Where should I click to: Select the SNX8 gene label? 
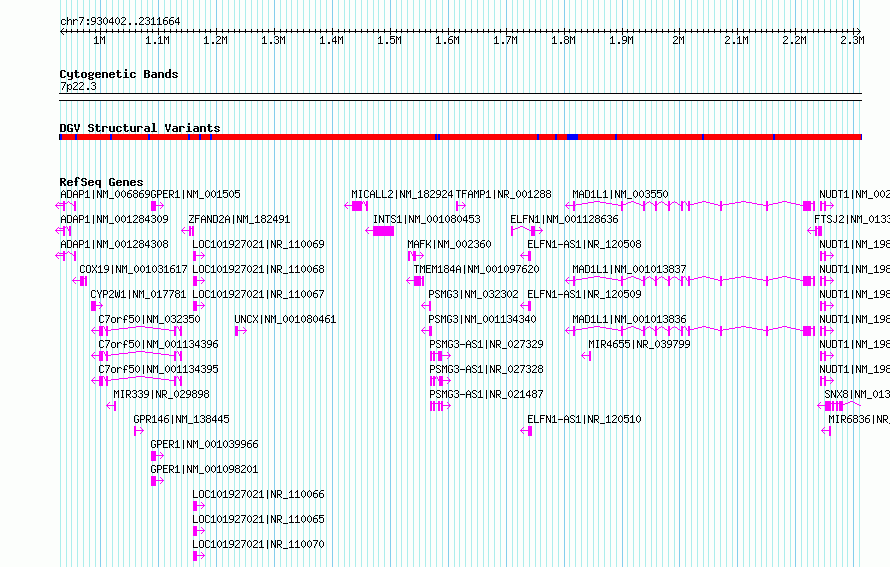(x=857, y=394)
